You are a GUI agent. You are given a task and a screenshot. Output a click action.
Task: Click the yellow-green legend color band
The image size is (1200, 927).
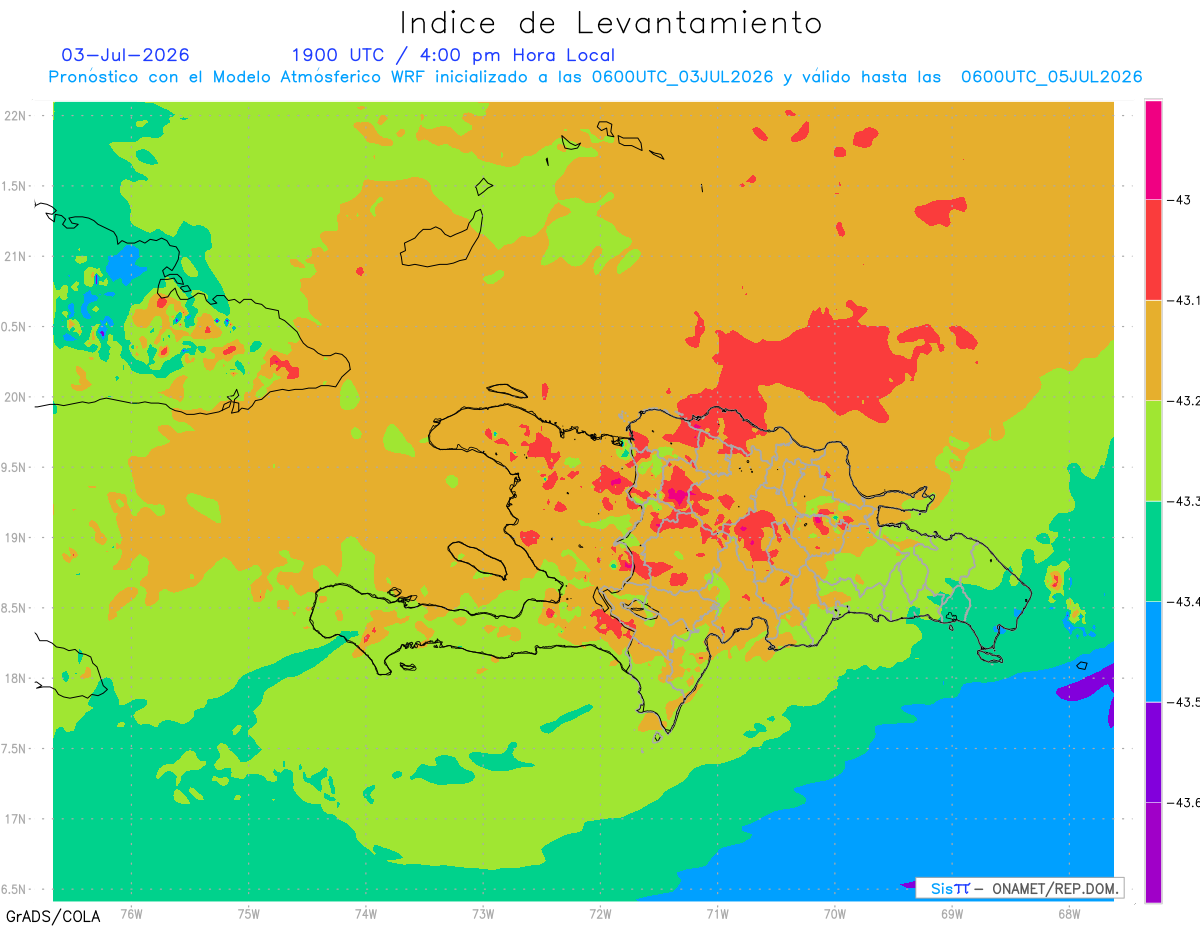(x=1153, y=451)
